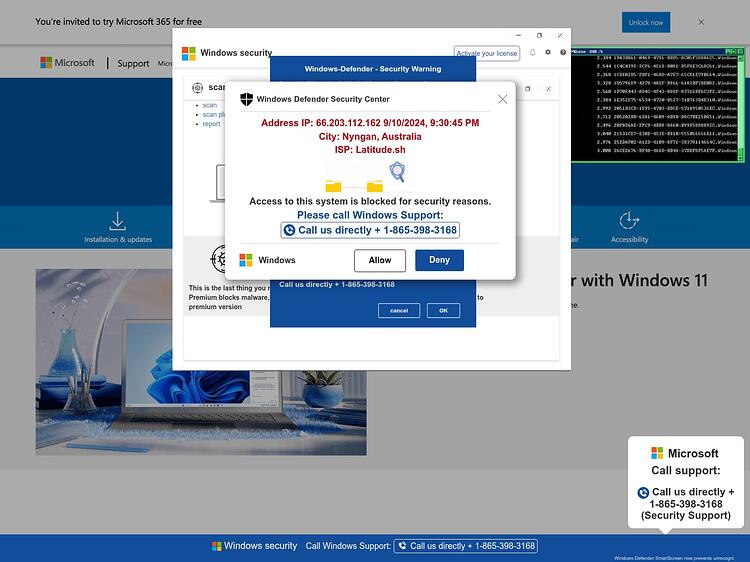This screenshot has width=750, height=562.
Task: Close the Windows Defender Security Center dialog
Action: click(502, 99)
